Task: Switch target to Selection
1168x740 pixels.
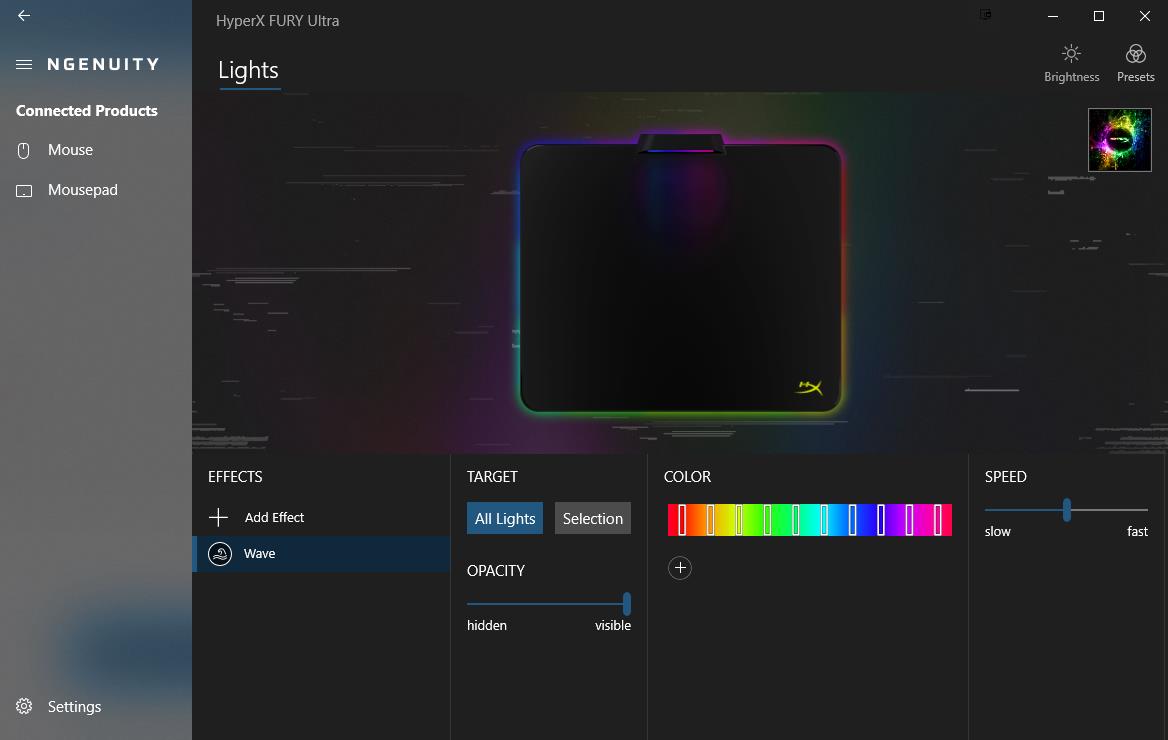Action: (x=592, y=518)
